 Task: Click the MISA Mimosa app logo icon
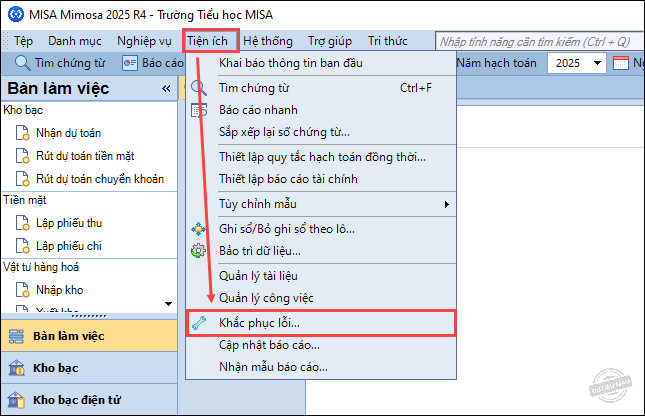(16, 14)
